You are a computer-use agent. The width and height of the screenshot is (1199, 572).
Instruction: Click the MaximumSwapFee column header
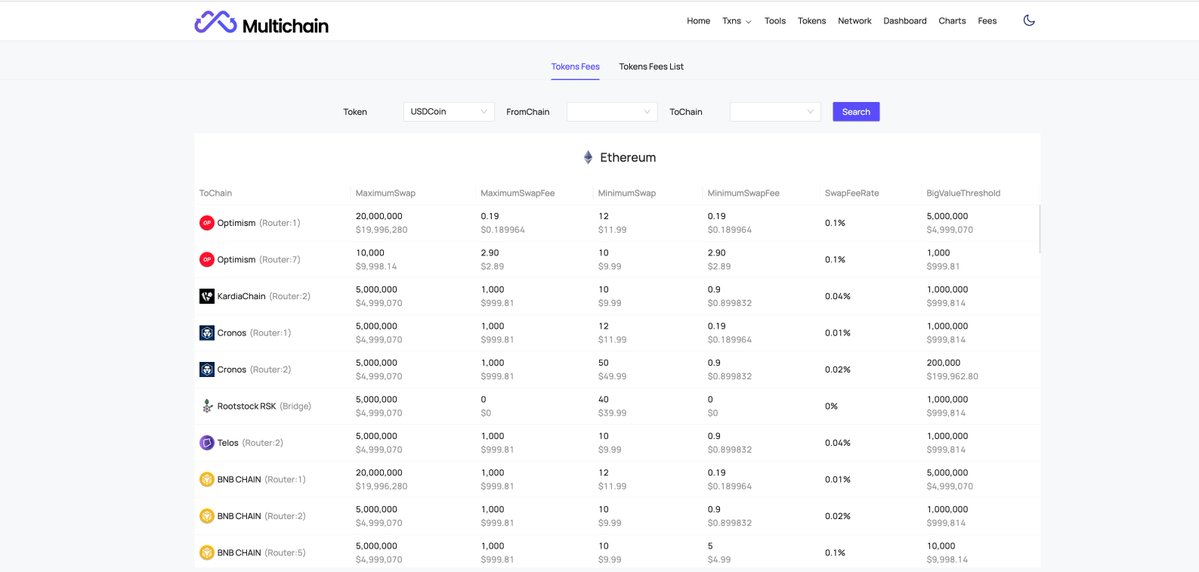click(518, 193)
